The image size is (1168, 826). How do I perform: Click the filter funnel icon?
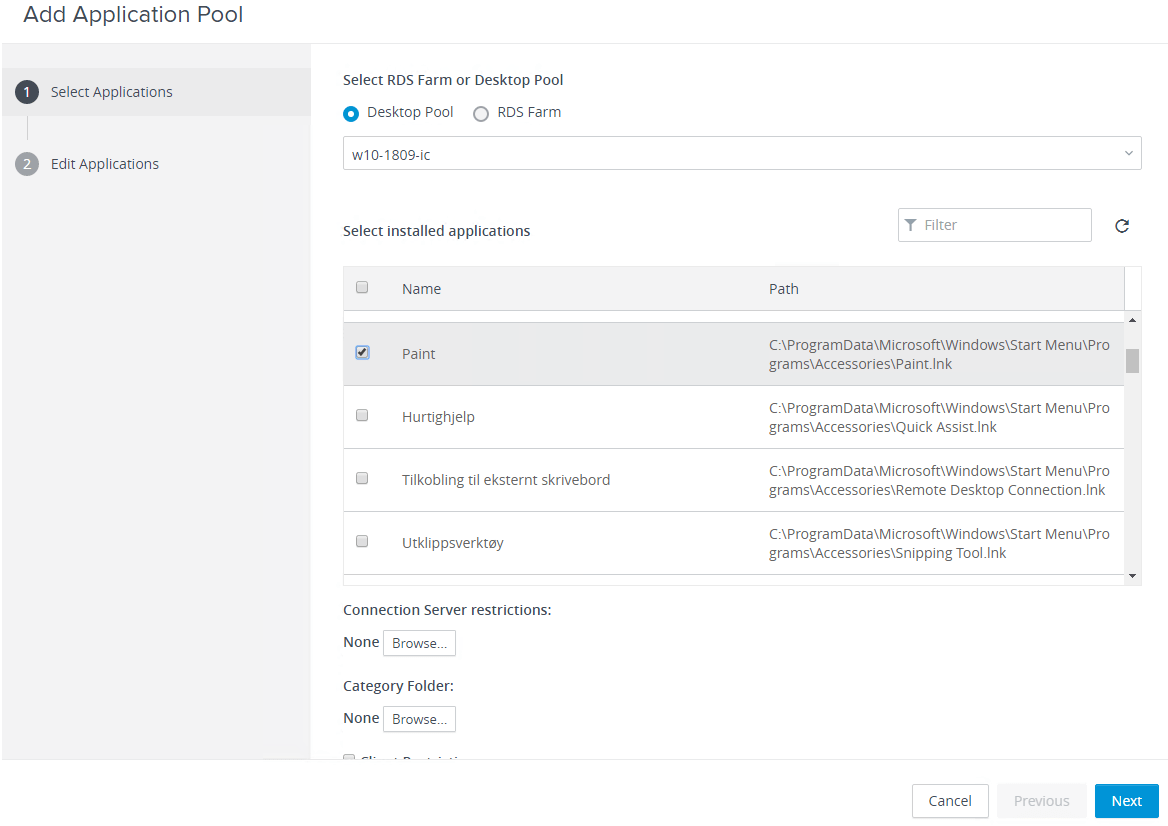tap(910, 225)
